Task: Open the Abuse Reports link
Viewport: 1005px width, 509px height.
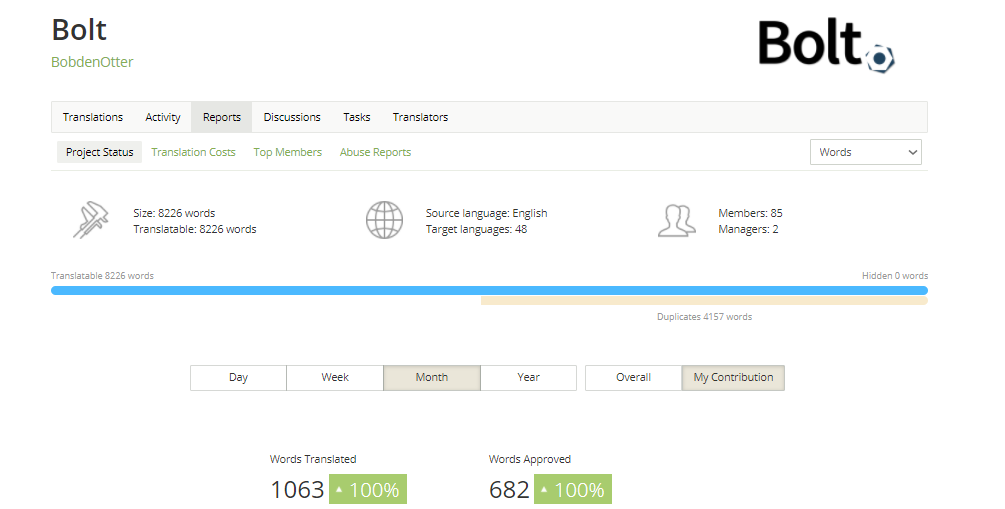Action: [x=375, y=152]
